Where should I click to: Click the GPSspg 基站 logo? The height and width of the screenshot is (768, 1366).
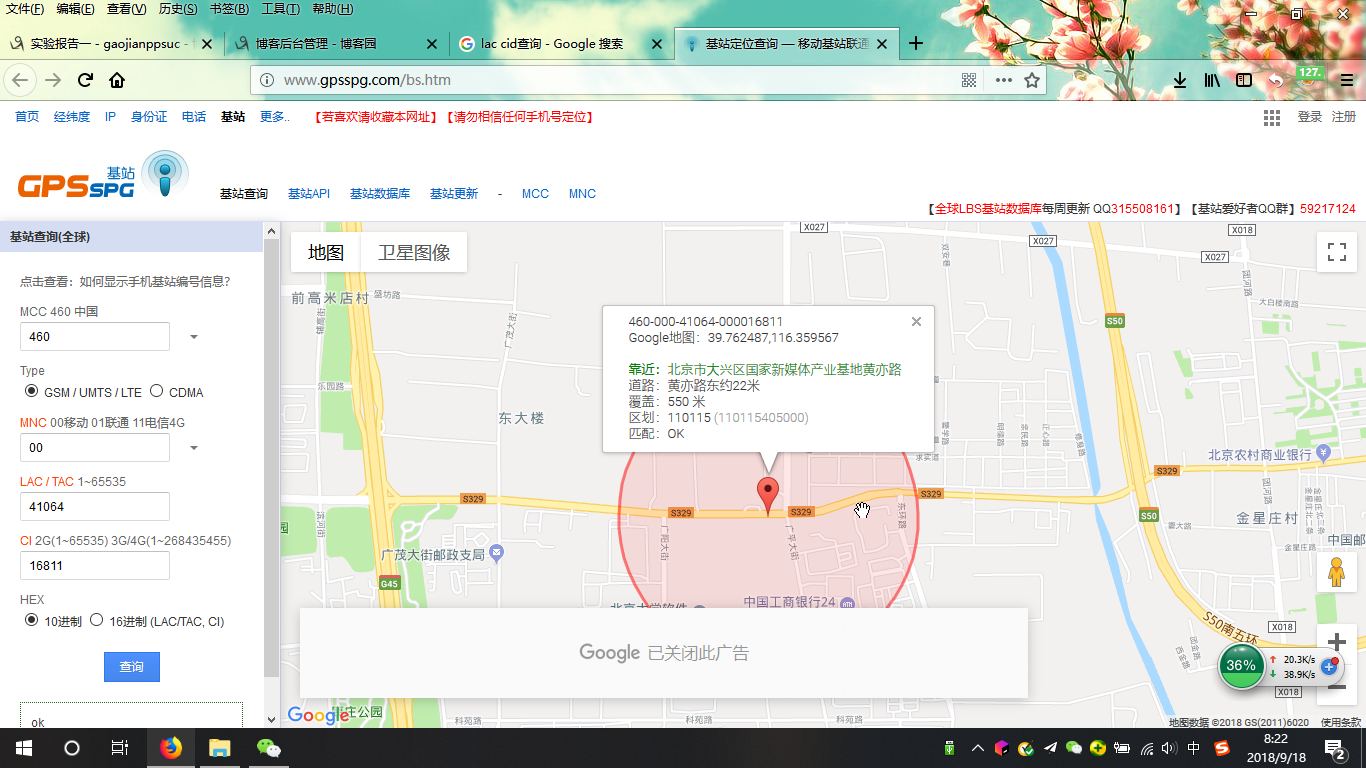(x=102, y=176)
